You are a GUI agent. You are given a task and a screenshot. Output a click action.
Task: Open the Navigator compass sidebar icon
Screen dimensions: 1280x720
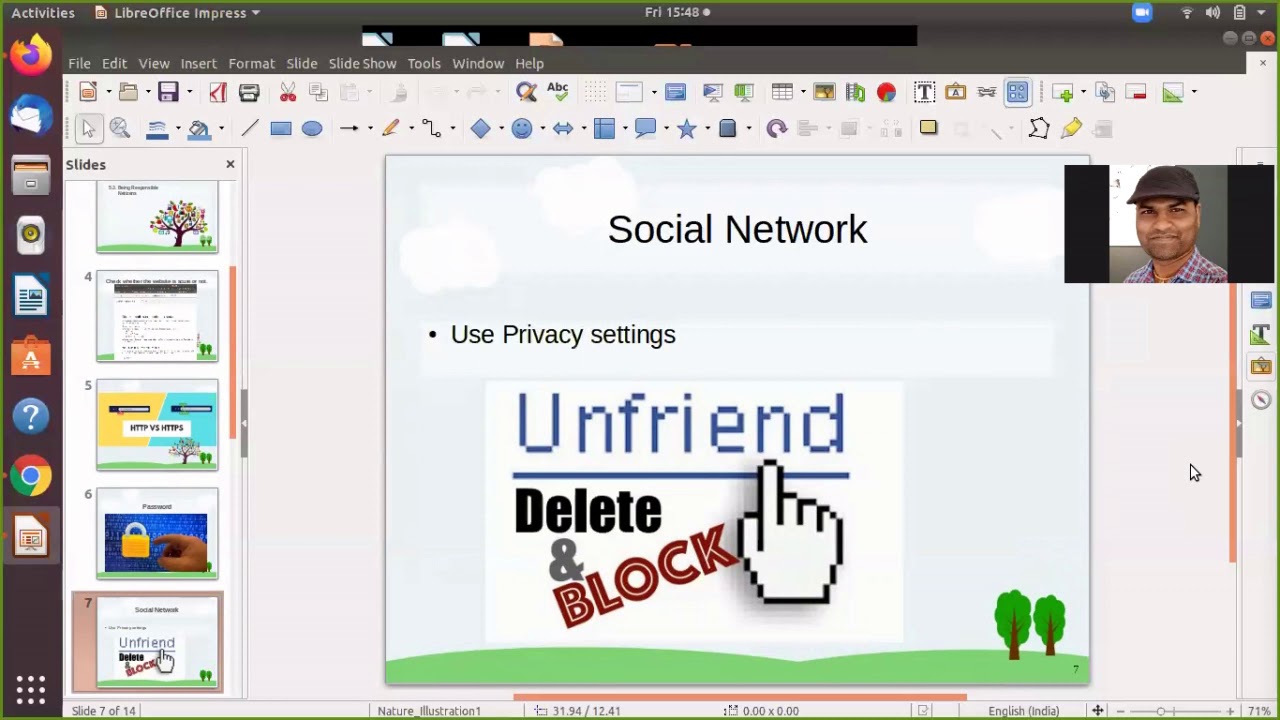1260,400
